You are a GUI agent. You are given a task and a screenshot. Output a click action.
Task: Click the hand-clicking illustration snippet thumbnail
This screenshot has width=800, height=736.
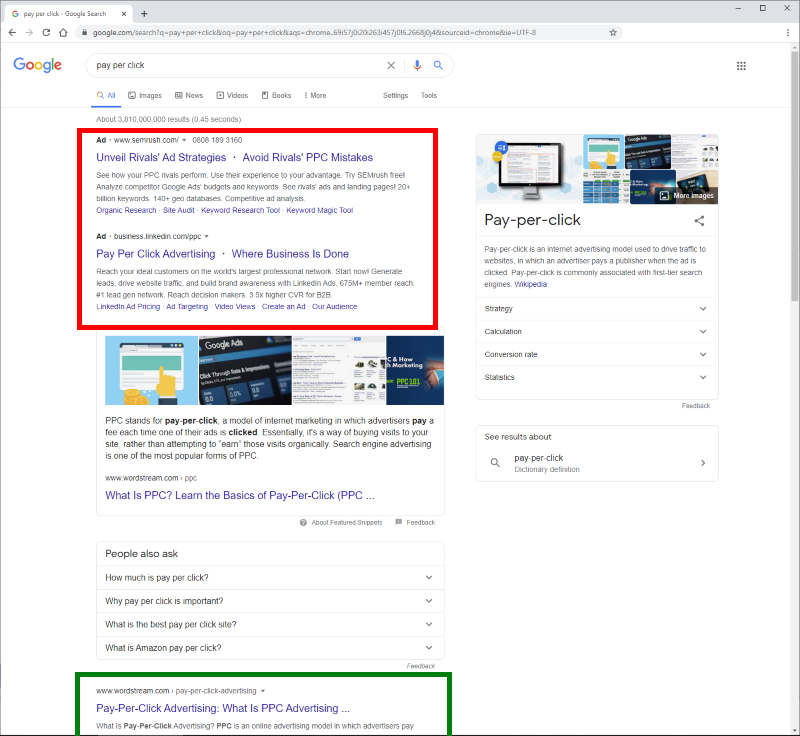point(151,370)
